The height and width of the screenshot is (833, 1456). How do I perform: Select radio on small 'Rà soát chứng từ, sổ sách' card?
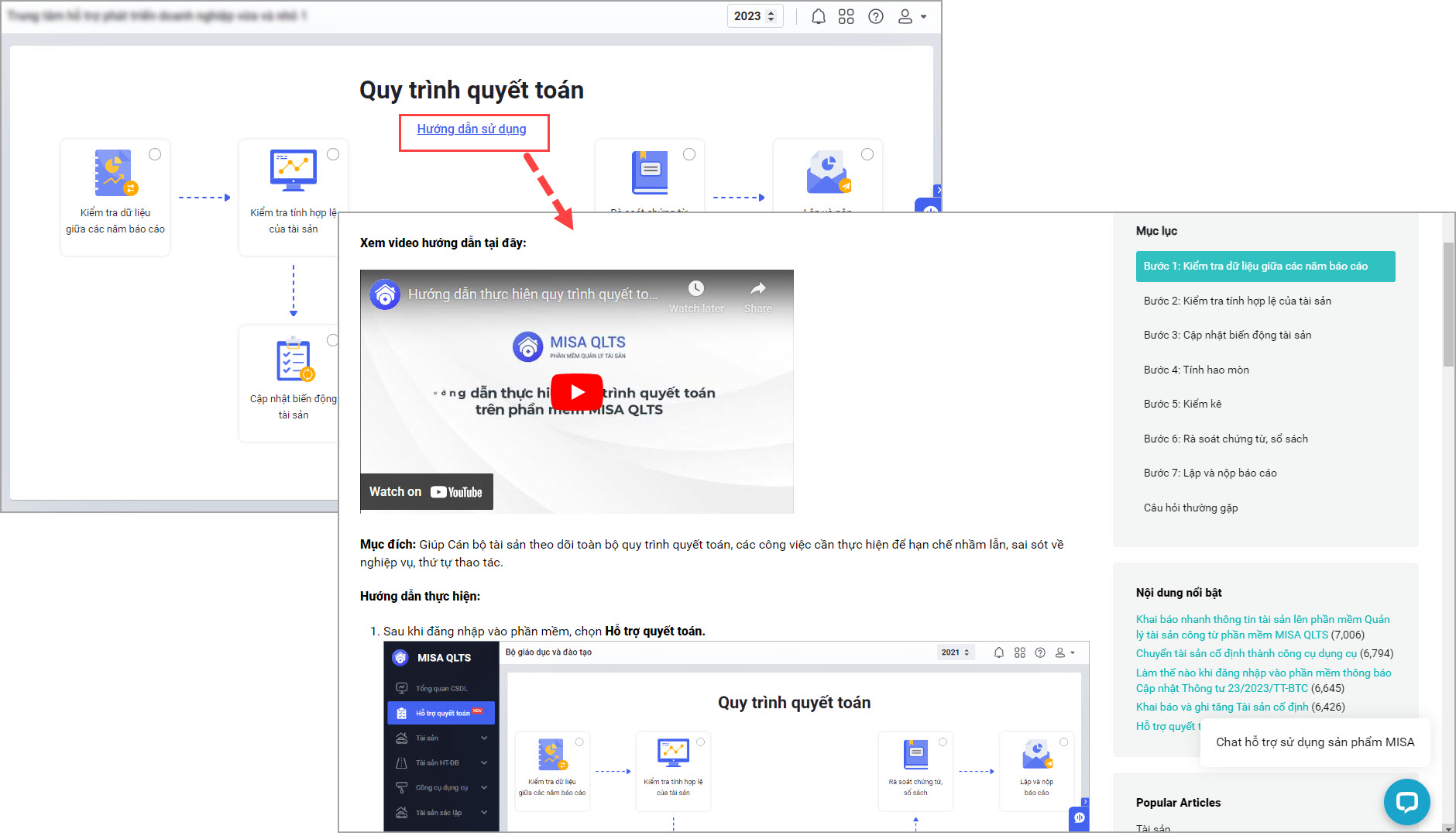943,742
